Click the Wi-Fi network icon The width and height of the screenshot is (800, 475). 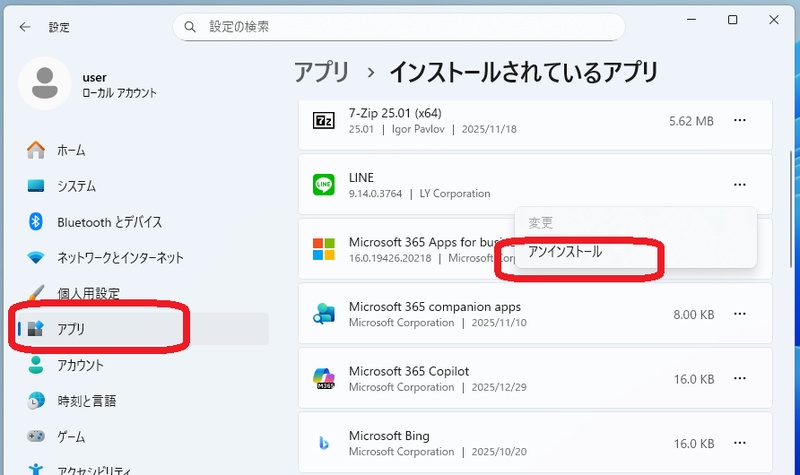(36, 258)
